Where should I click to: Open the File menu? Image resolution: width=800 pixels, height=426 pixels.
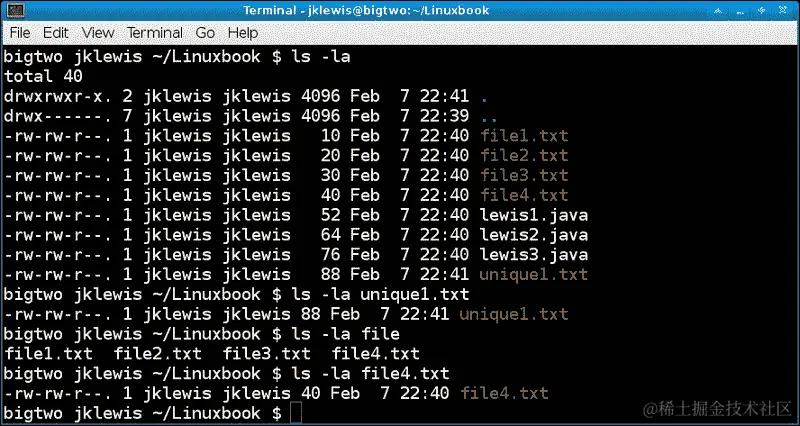click(x=20, y=33)
